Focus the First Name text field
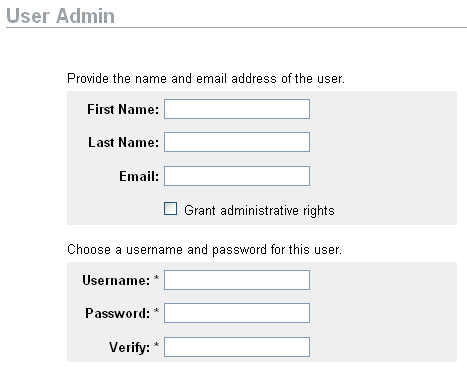 pyautogui.click(x=237, y=109)
